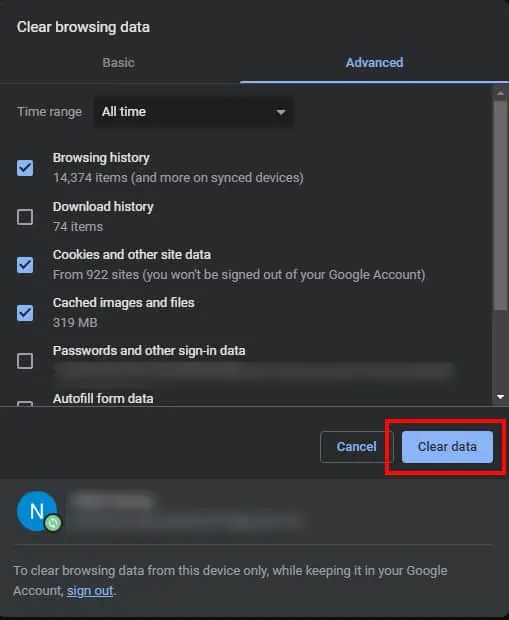Viewport: 509px width, 620px height.
Task: Click the '74 items' download count
Action: [x=78, y=227]
